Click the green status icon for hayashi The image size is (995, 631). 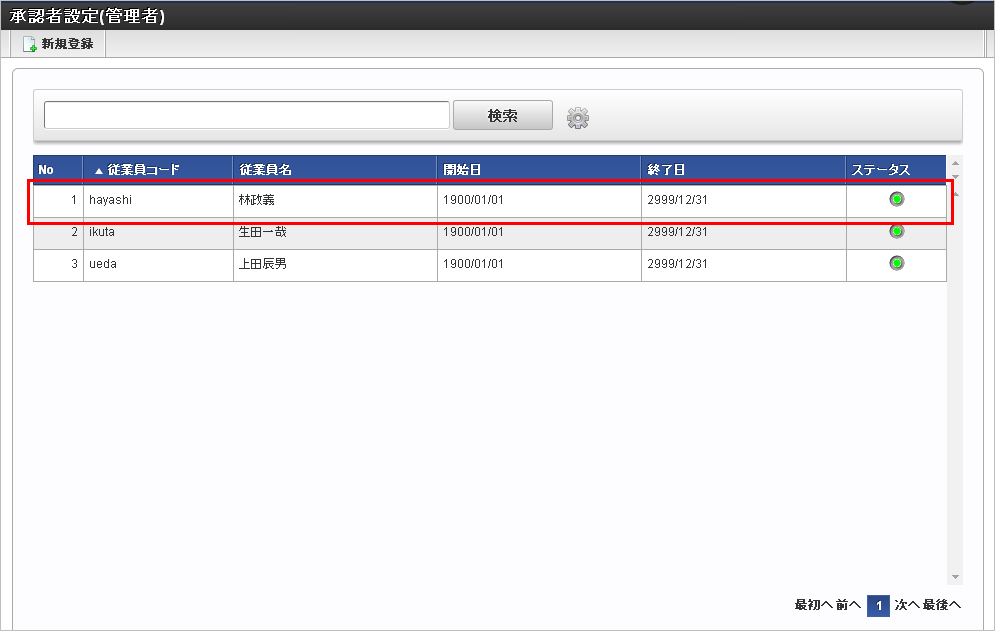[x=897, y=199]
